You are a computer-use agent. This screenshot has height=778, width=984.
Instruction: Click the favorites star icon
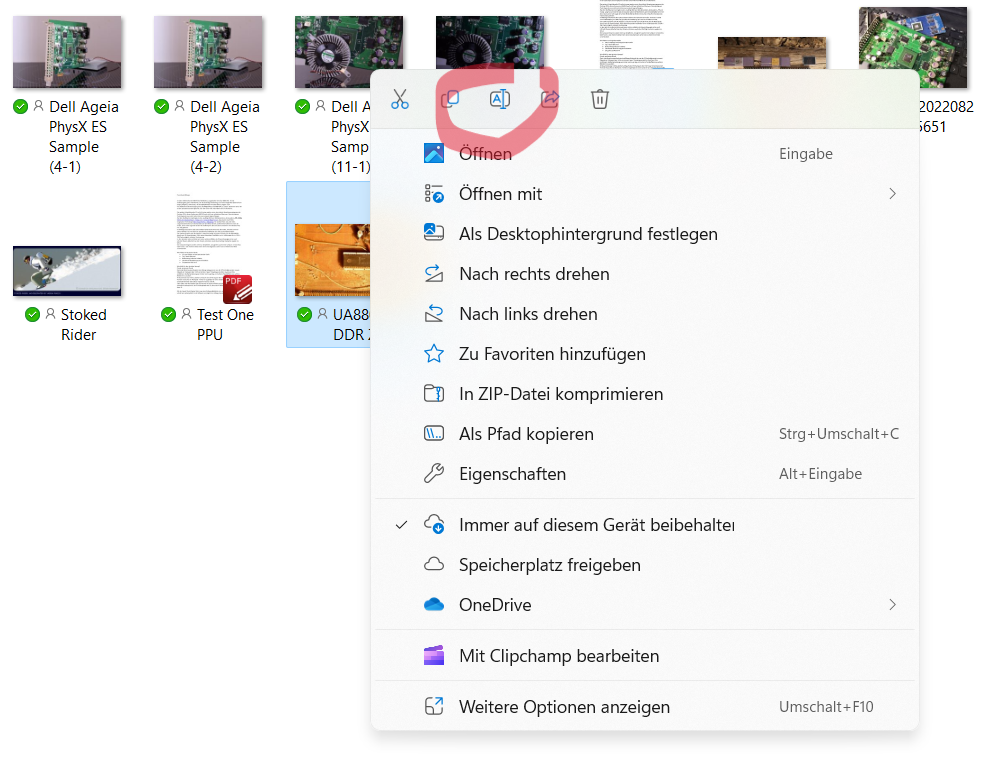(434, 354)
